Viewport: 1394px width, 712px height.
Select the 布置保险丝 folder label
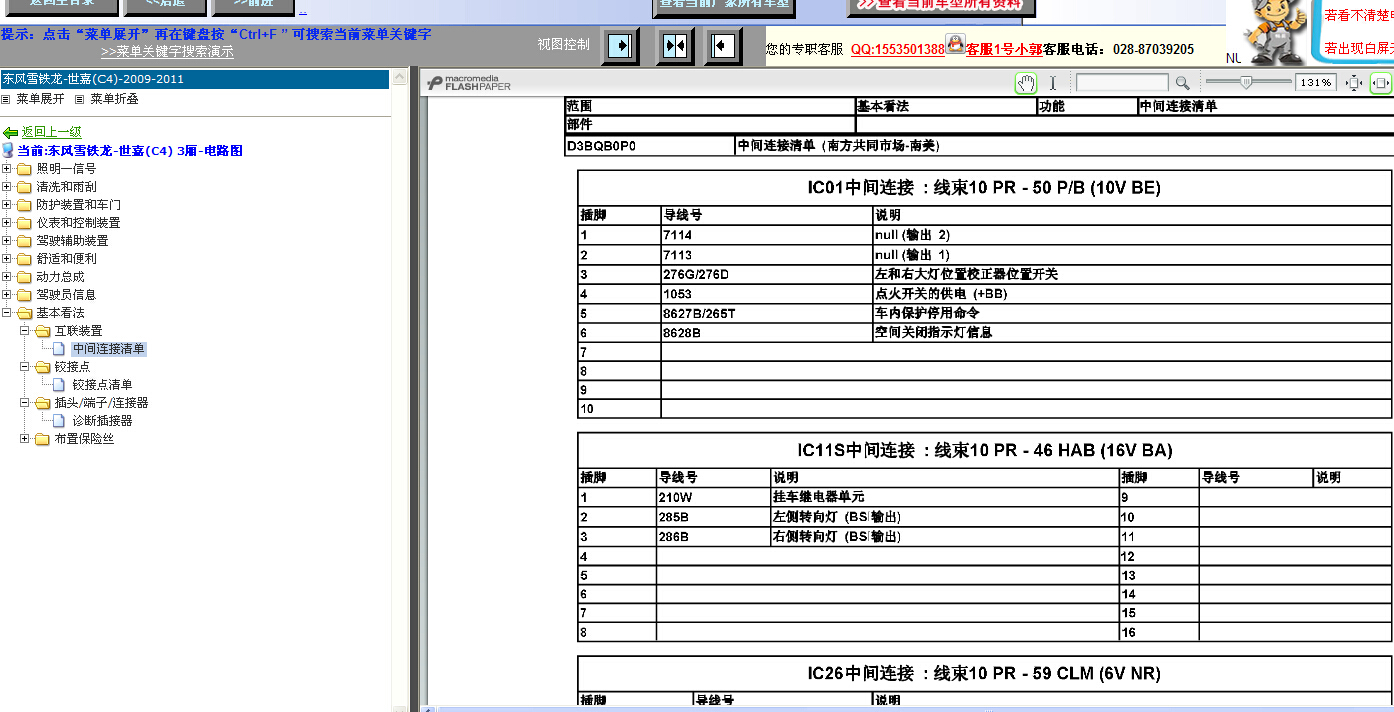(x=84, y=439)
